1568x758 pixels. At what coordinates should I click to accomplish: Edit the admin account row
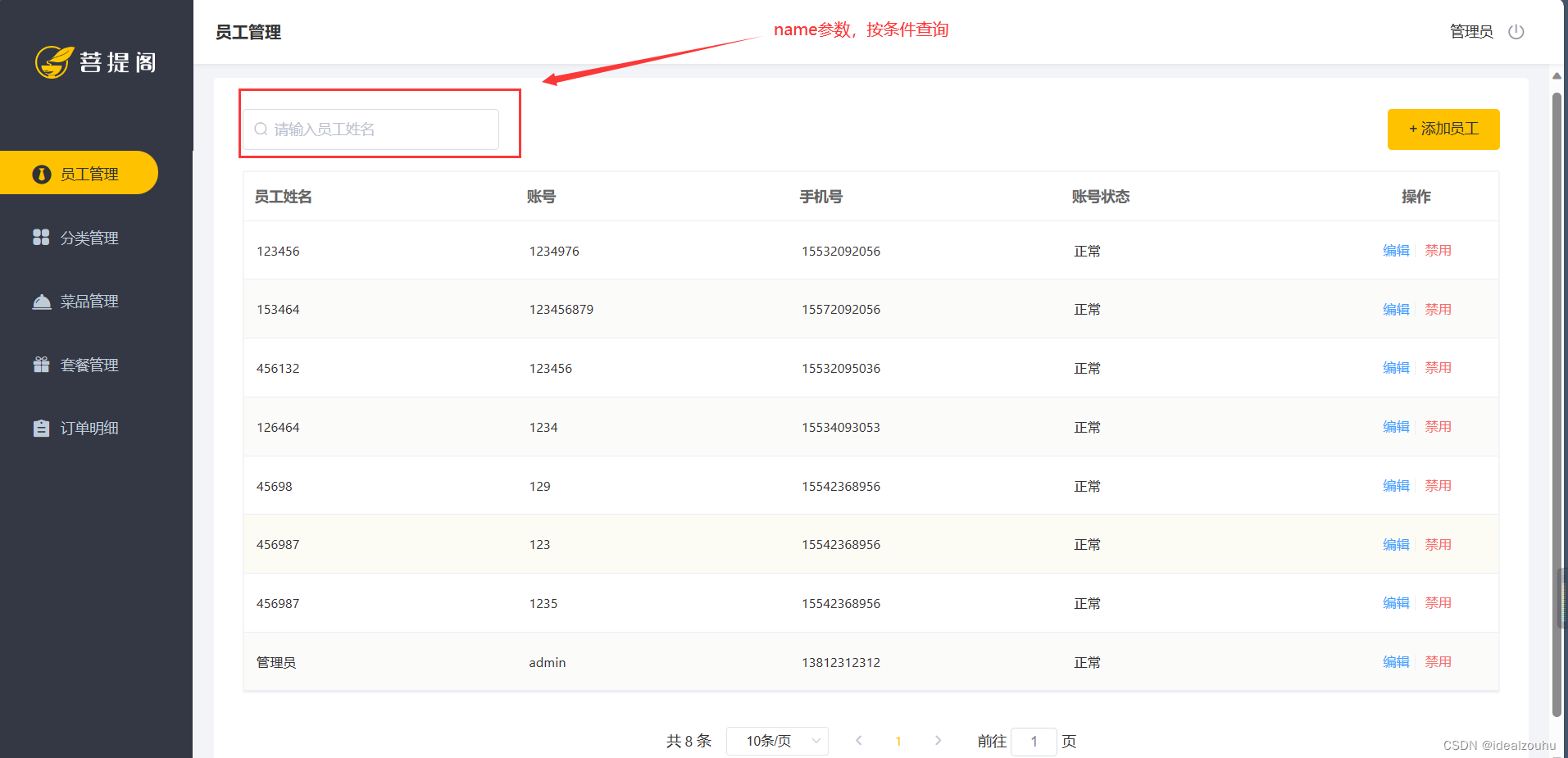1396,662
